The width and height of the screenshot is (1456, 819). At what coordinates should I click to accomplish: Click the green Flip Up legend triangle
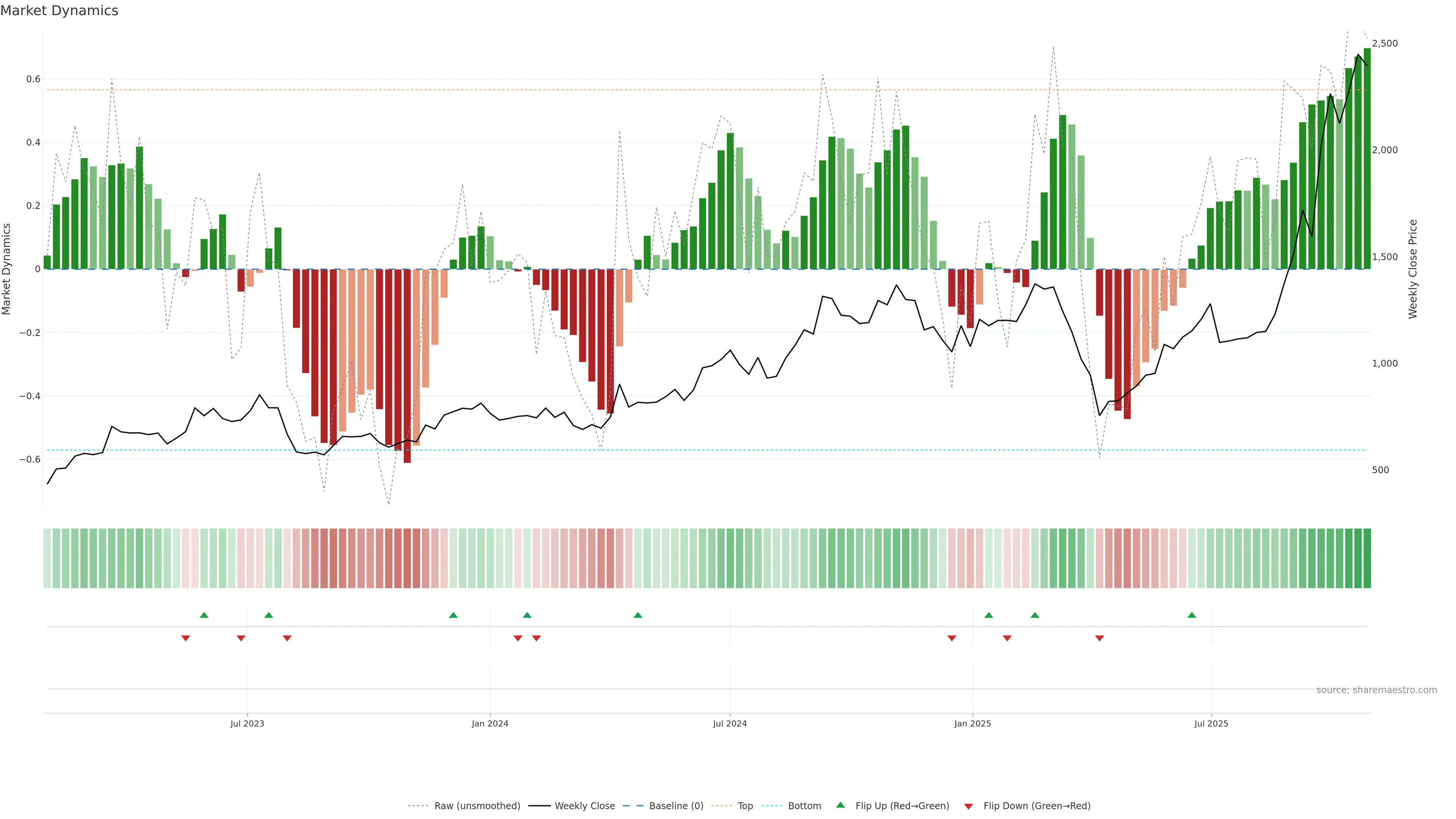click(841, 805)
